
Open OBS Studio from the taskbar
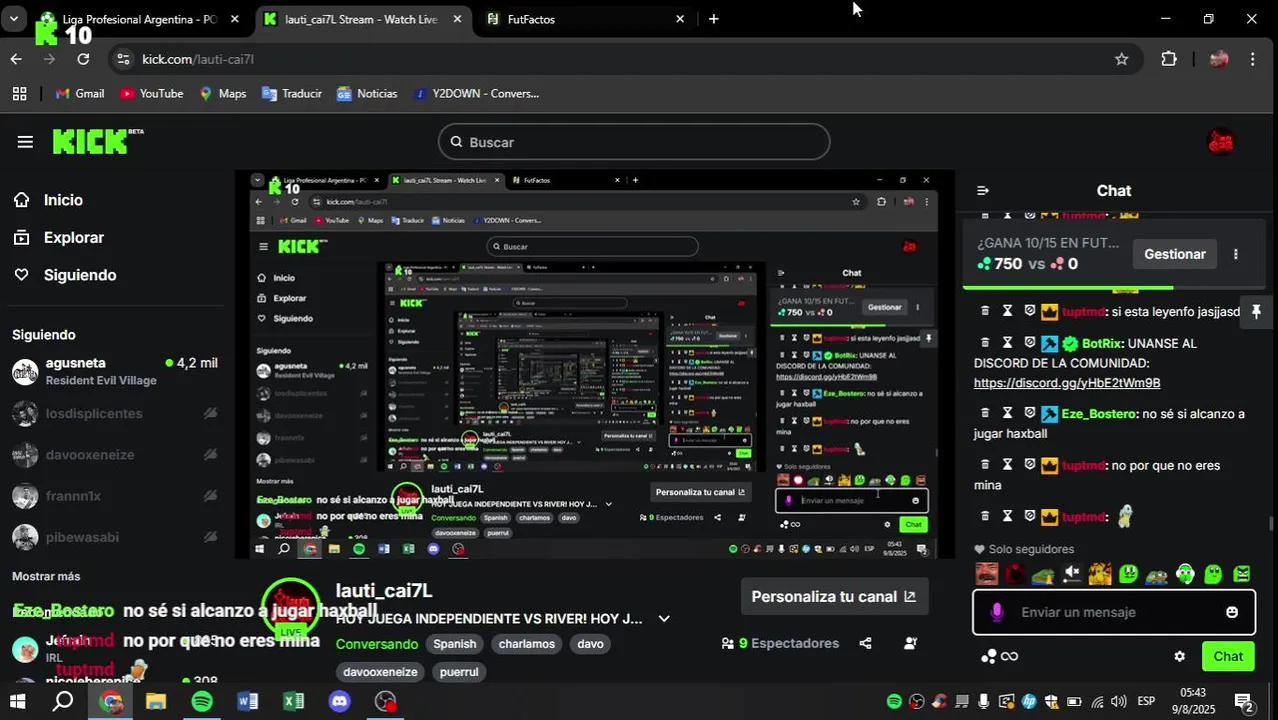[x=386, y=701]
